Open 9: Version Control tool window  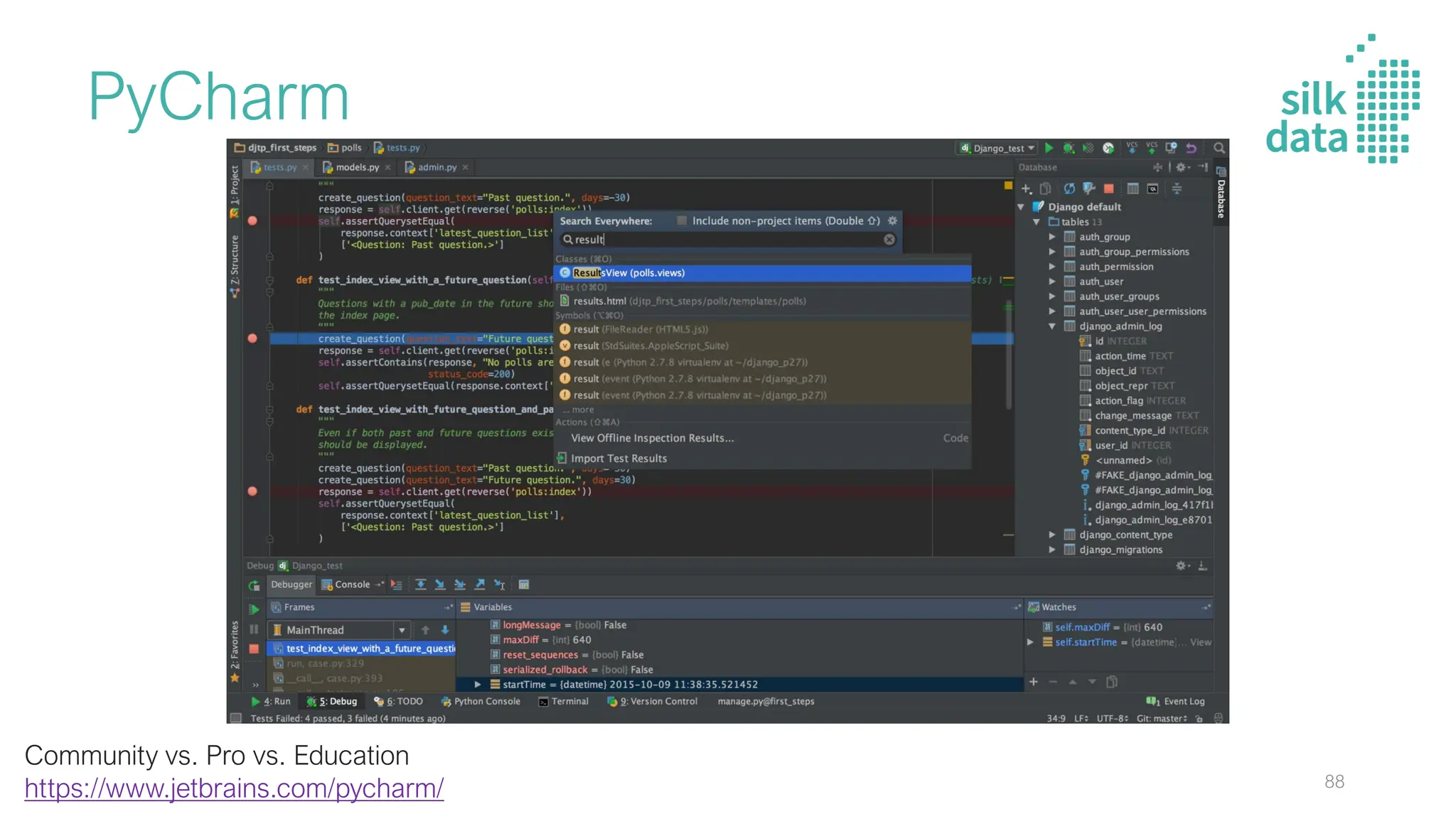click(x=652, y=701)
